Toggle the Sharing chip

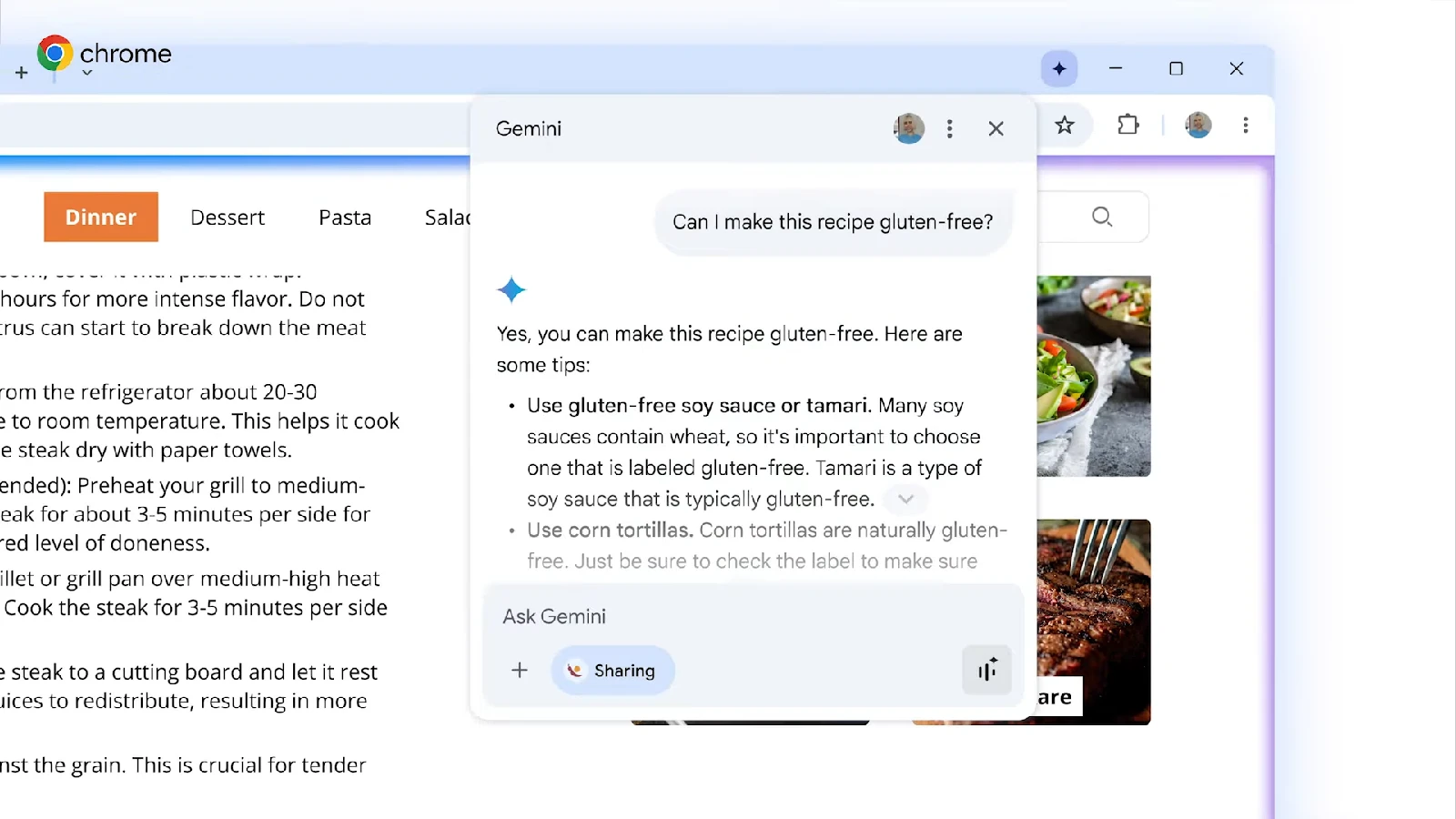(x=612, y=671)
